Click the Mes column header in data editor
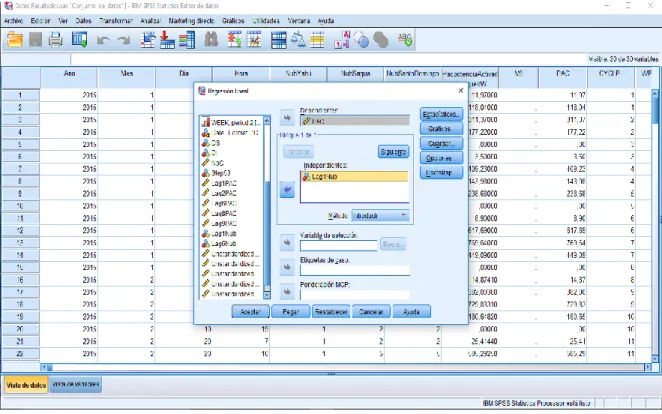 click(x=127, y=77)
